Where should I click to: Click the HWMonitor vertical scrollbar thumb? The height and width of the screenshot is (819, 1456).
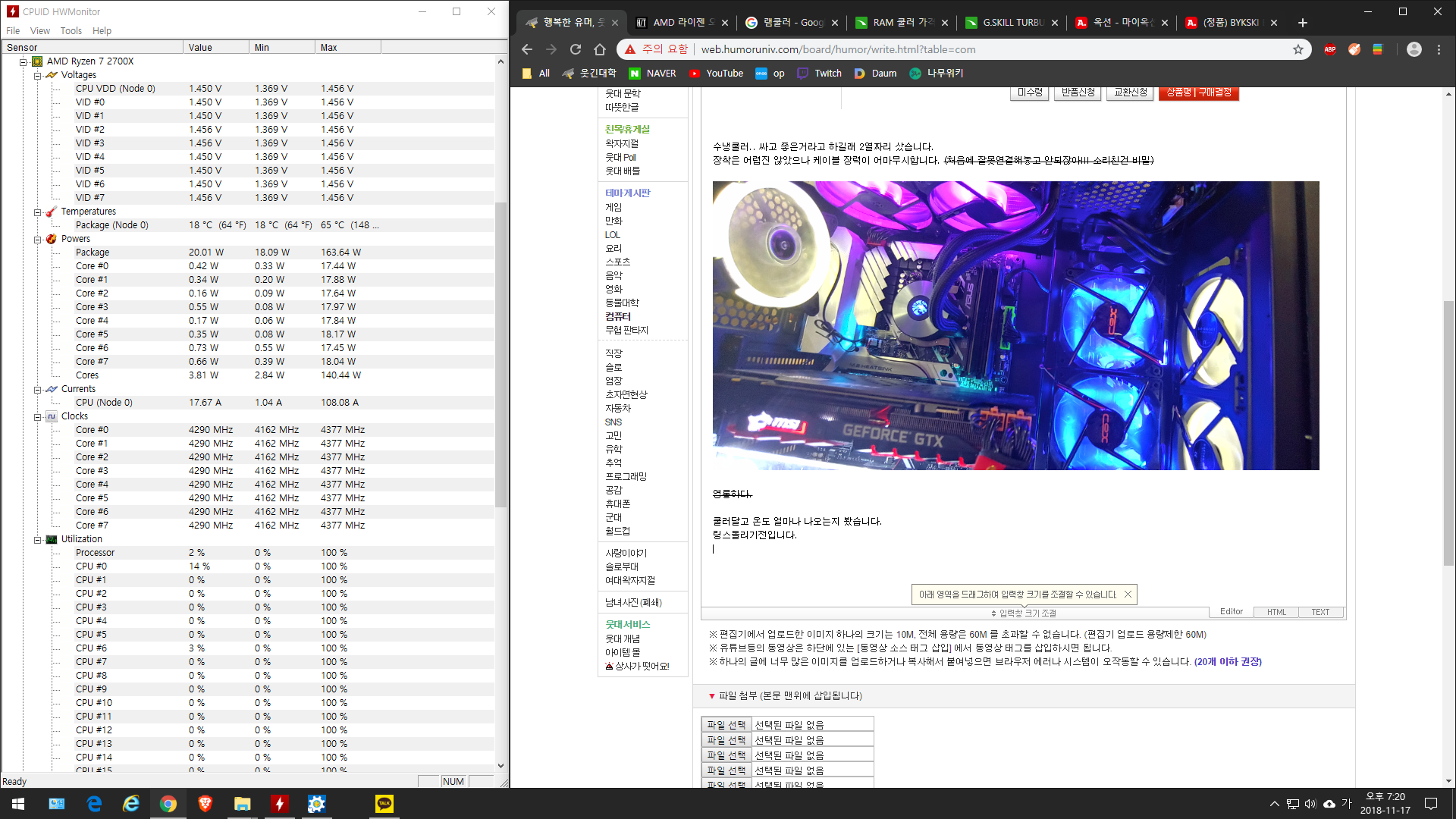(x=500, y=354)
